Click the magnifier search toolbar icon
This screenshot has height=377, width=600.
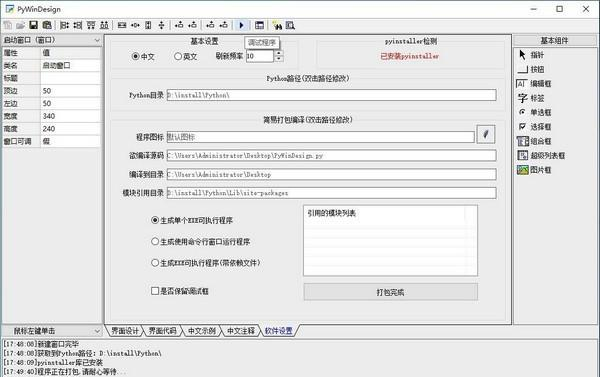tap(290, 25)
